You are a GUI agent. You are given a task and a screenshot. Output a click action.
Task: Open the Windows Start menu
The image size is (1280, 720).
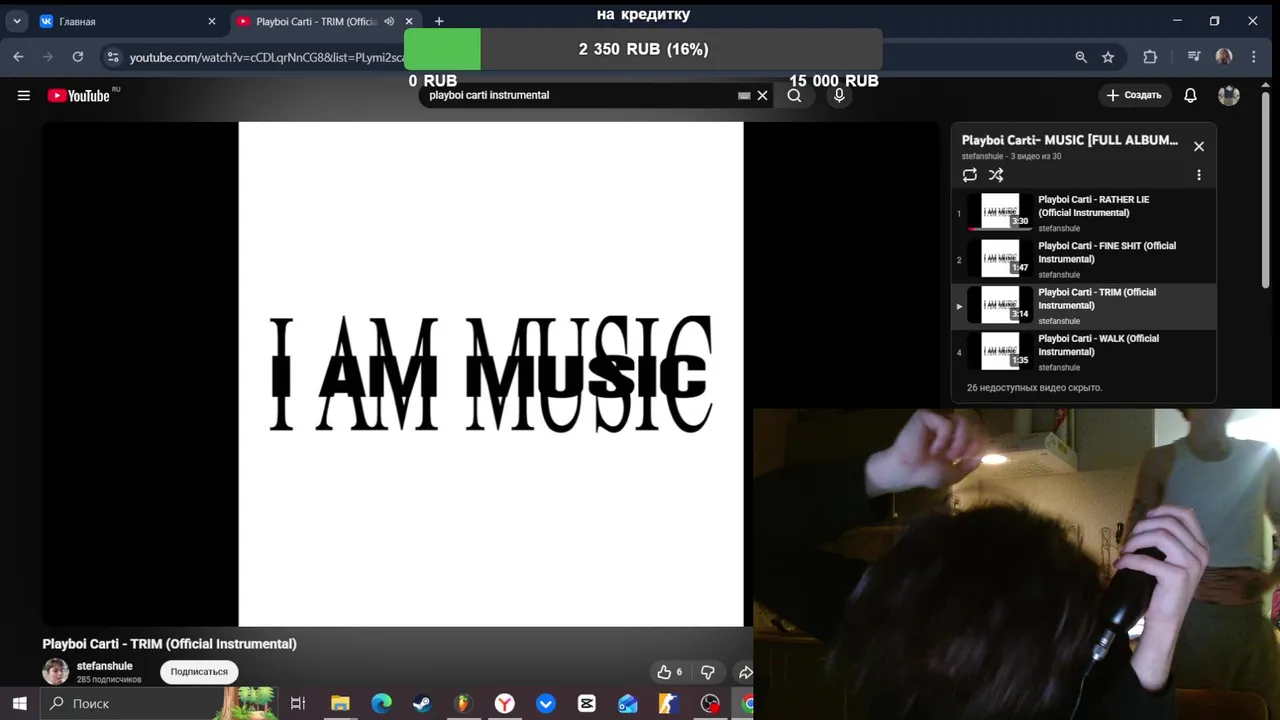[19, 704]
